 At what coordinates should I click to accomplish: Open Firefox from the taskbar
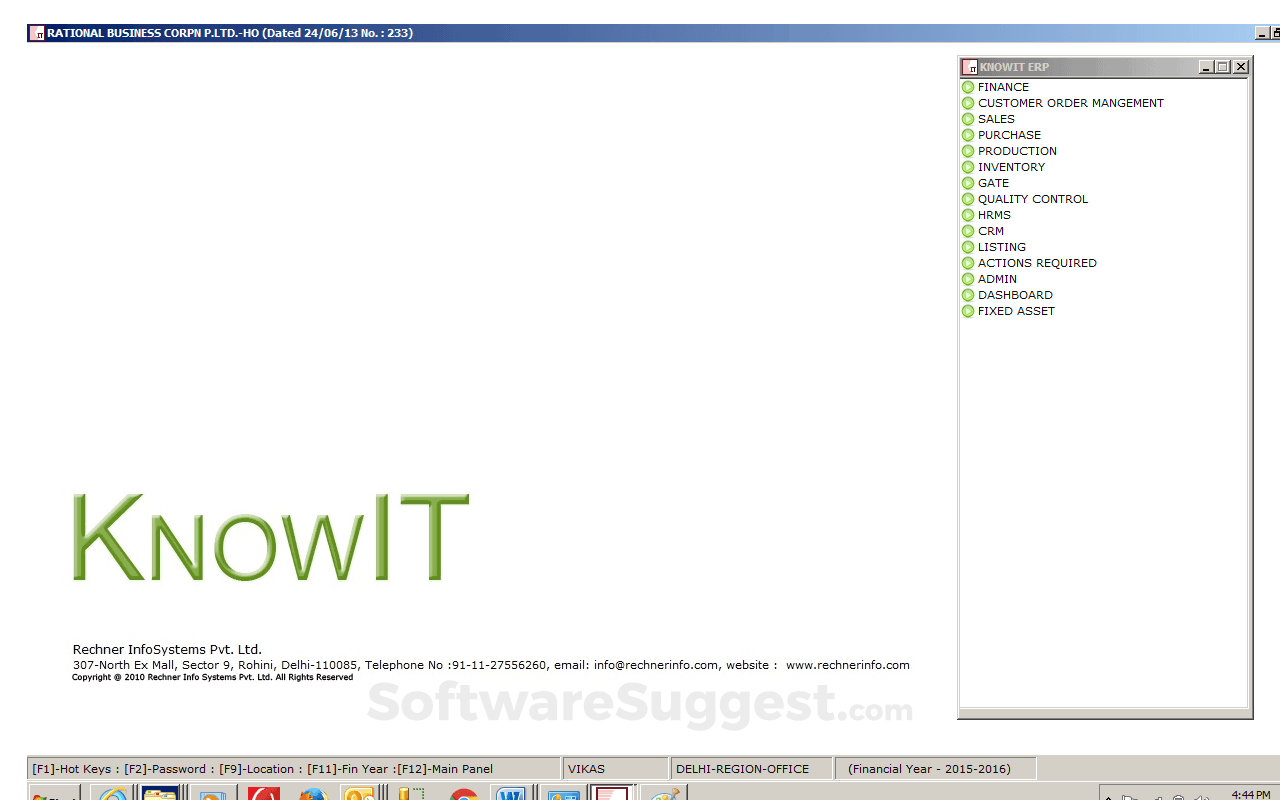(x=312, y=795)
